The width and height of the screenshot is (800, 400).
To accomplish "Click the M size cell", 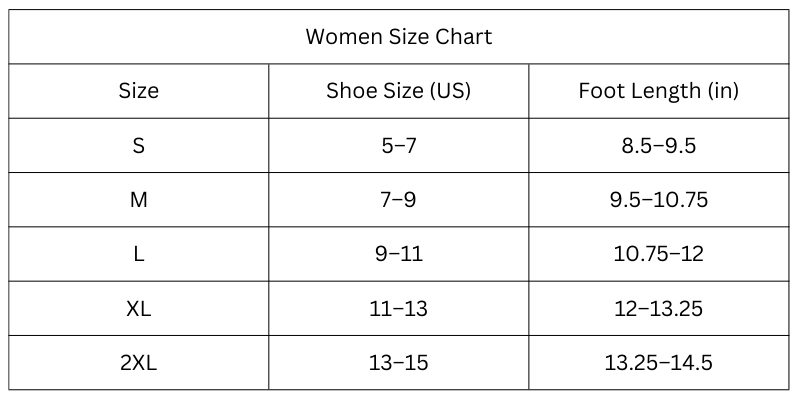I will coord(139,200).
